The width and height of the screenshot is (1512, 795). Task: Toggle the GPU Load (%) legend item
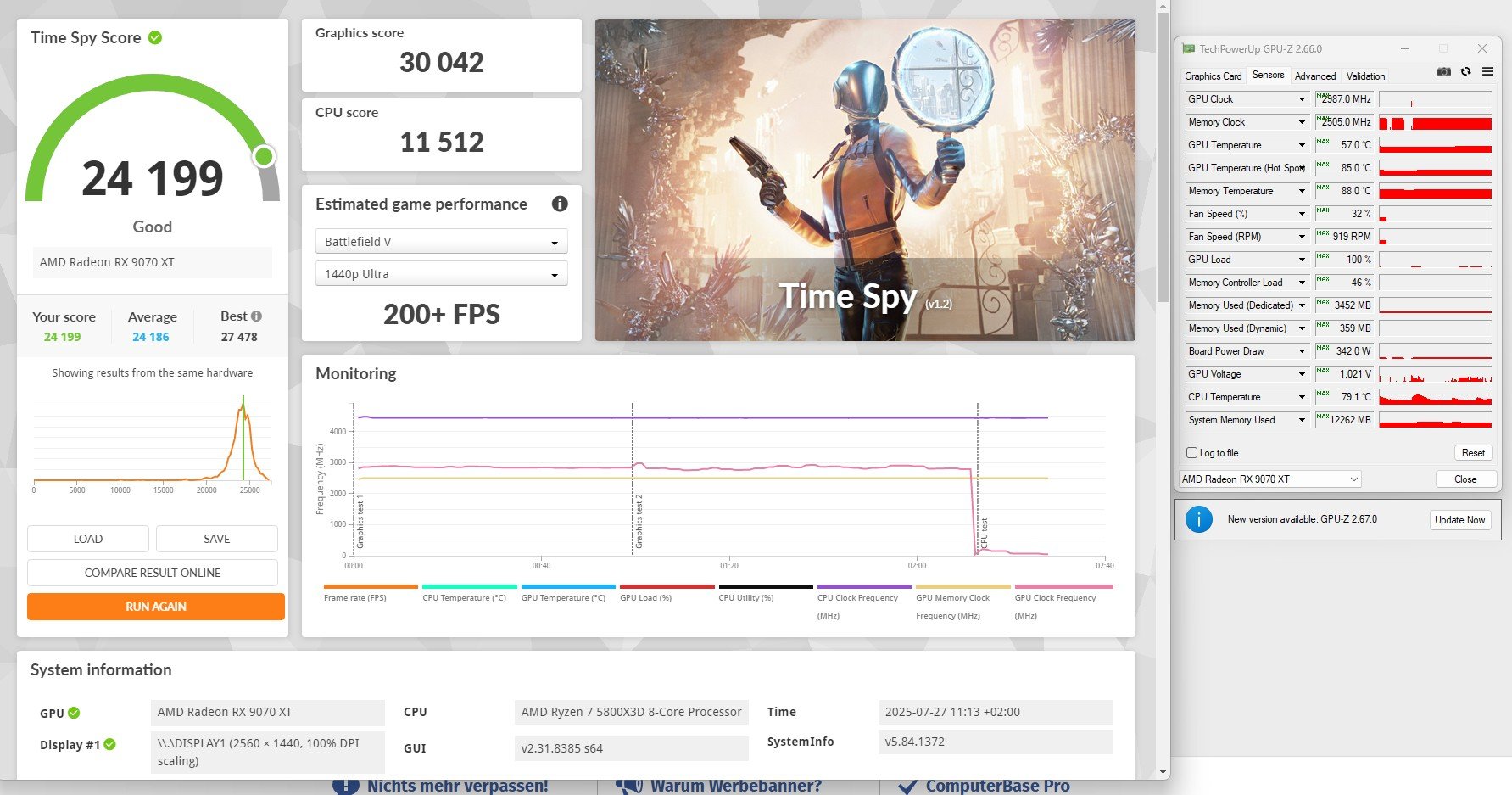[667, 592]
